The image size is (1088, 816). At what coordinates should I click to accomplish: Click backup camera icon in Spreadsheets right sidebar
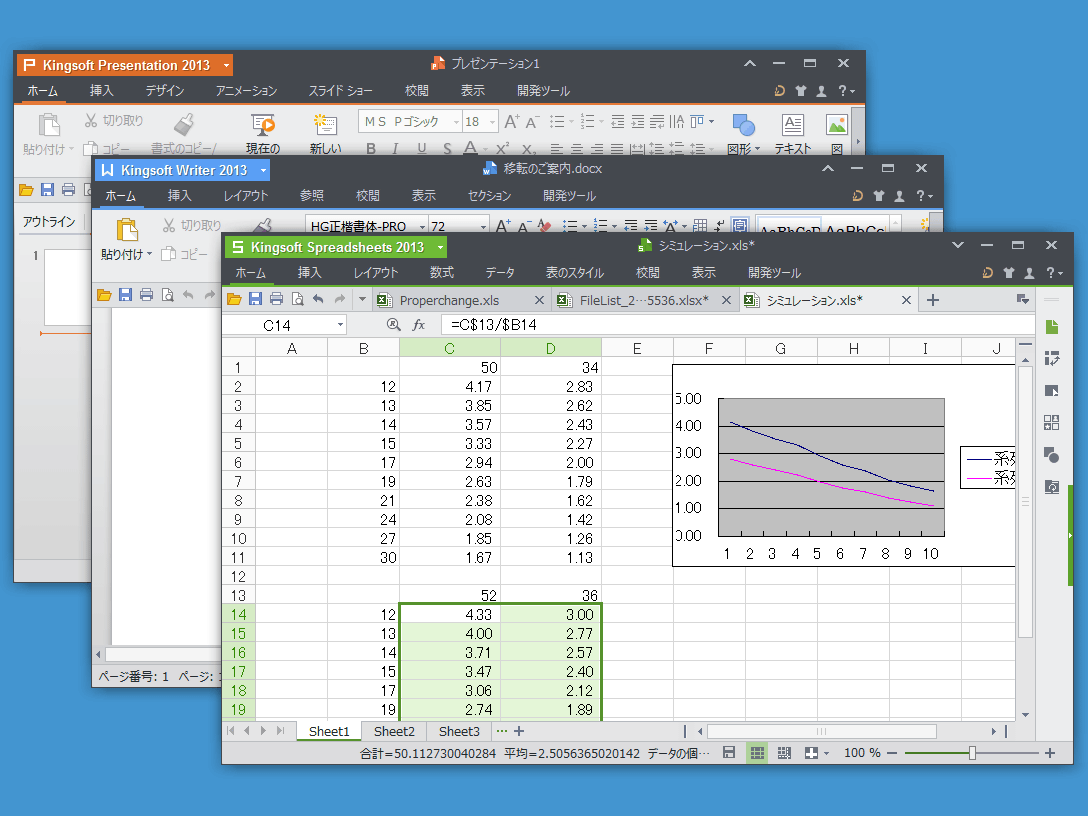click(1051, 487)
